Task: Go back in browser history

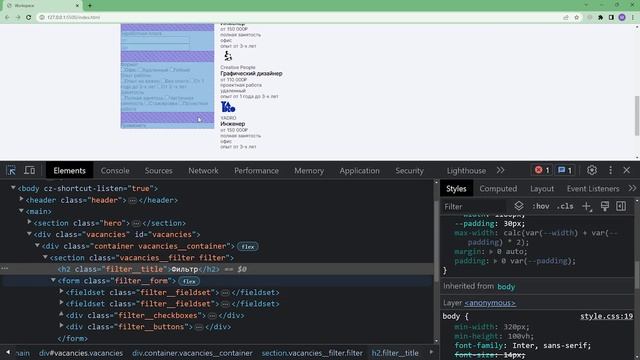Action: [x=7, y=17]
